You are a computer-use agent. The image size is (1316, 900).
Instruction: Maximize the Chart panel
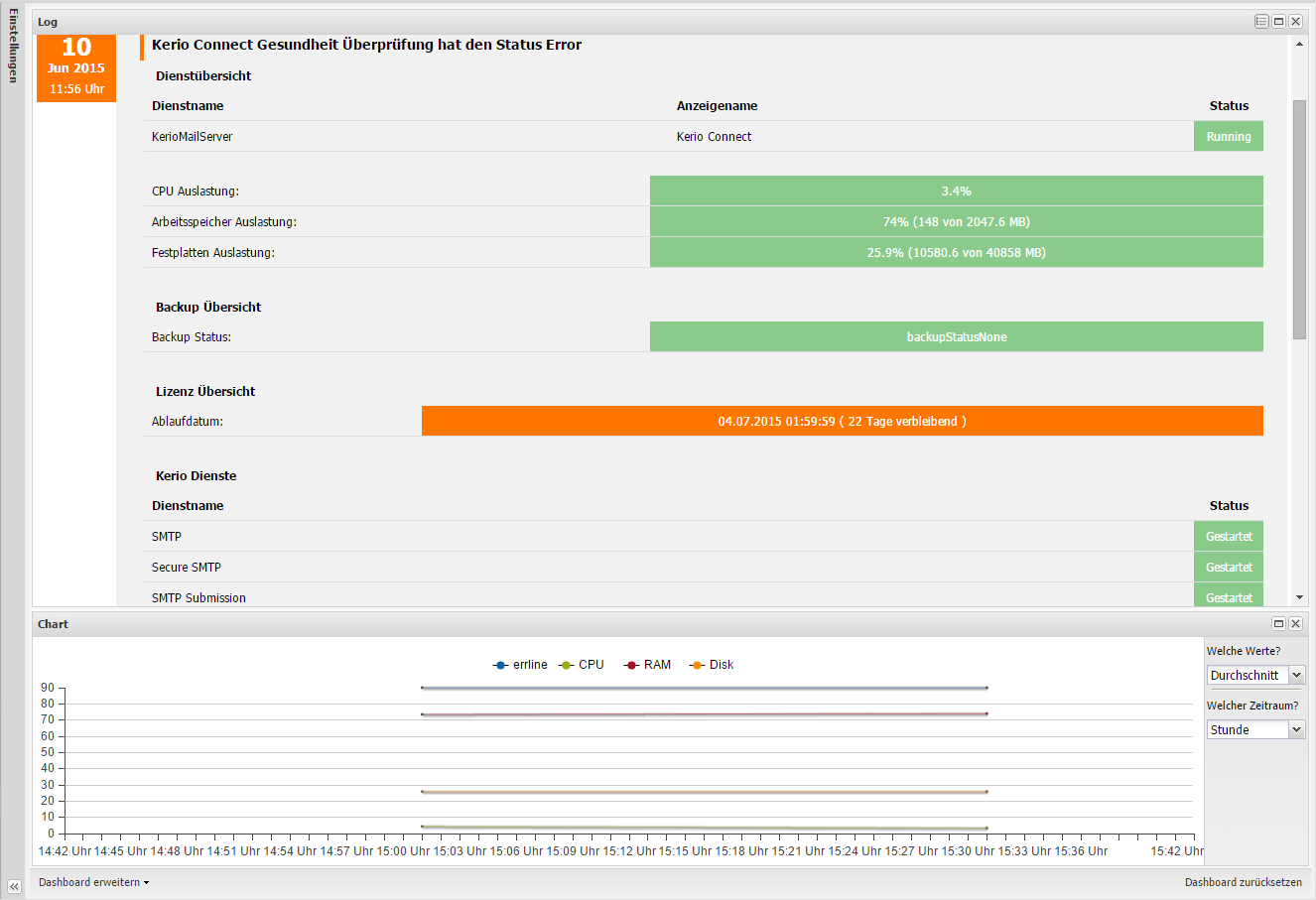(1278, 624)
